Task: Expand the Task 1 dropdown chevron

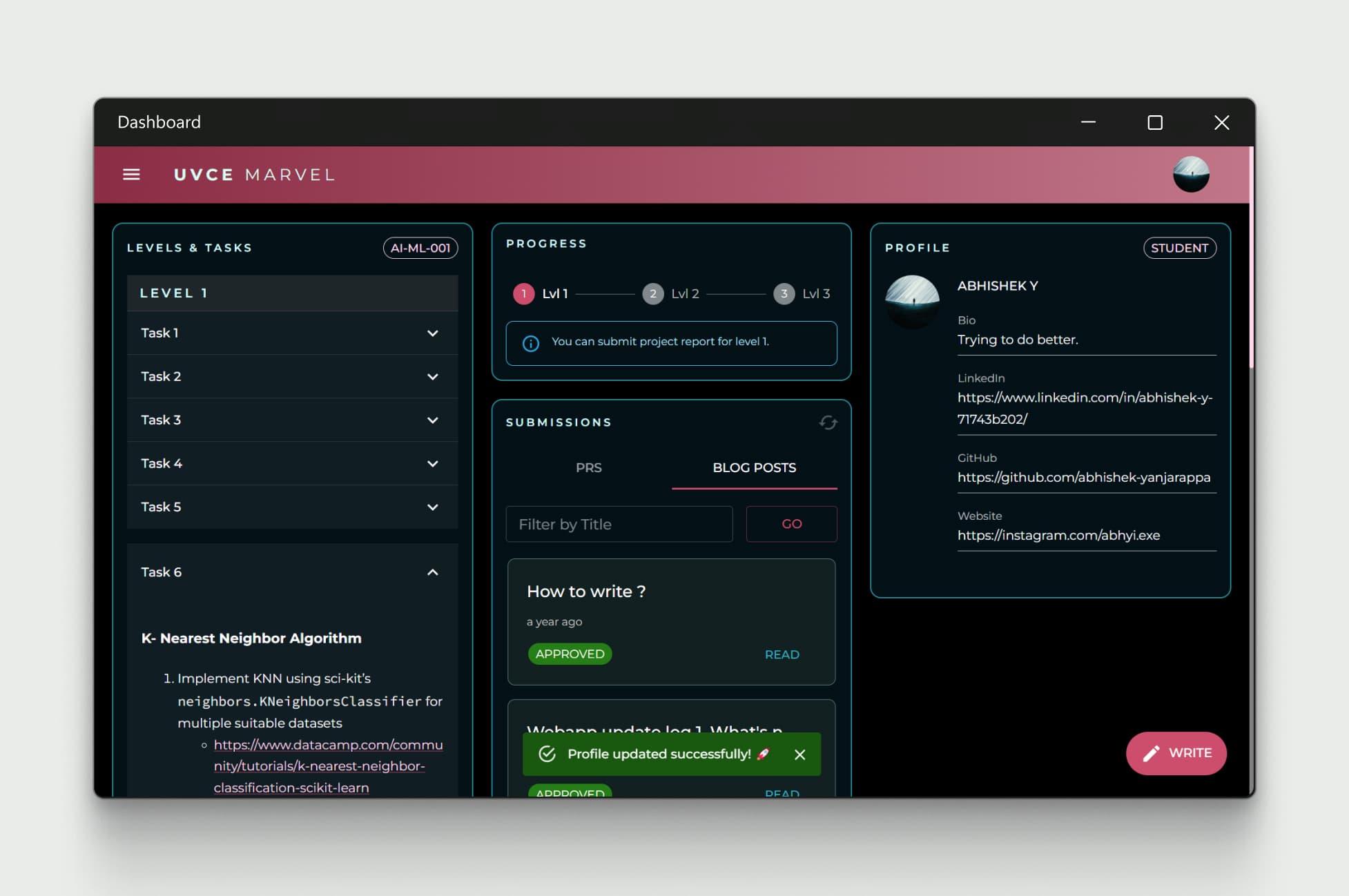Action: point(433,332)
